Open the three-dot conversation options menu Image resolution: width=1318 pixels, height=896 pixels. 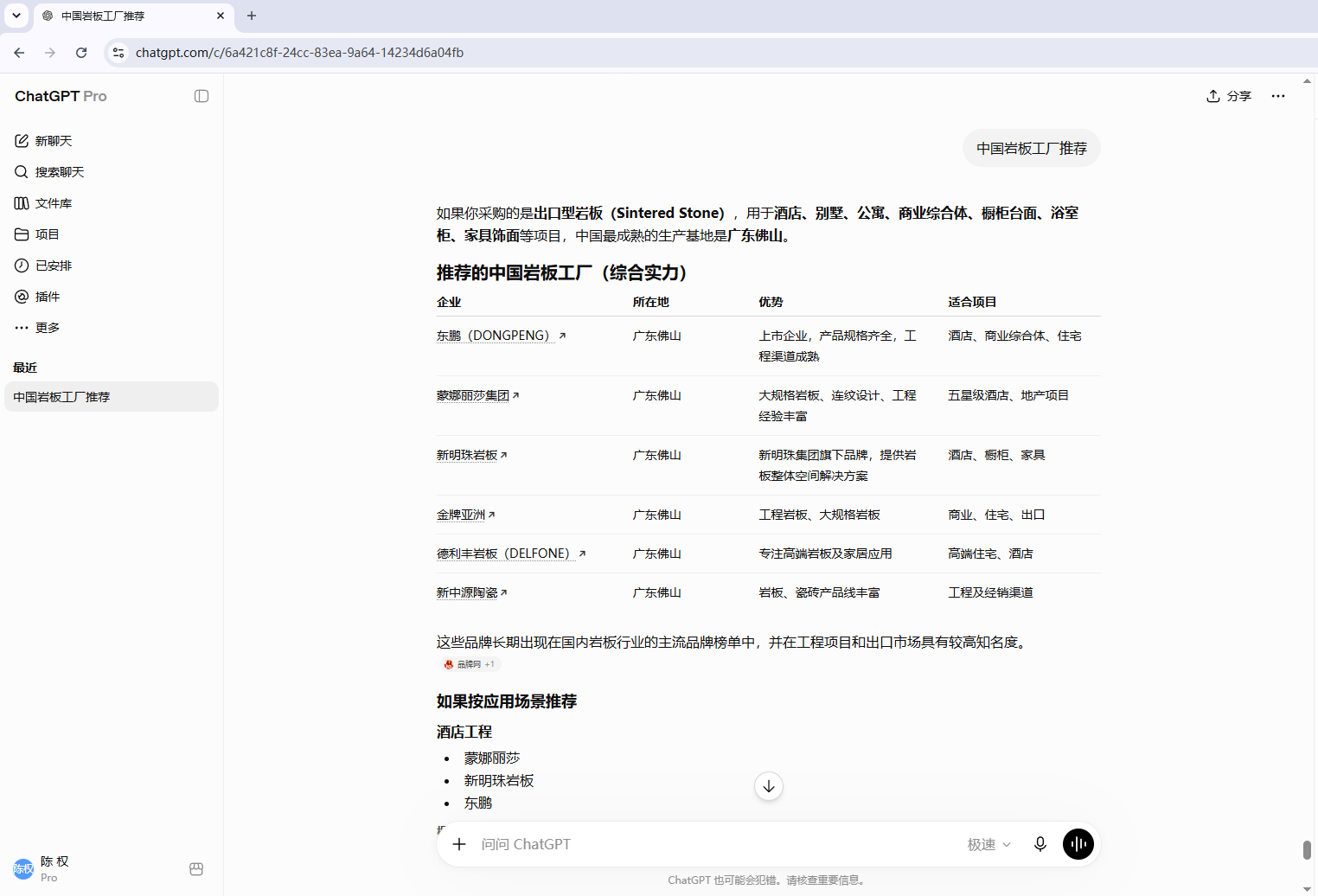(1278, 96)
